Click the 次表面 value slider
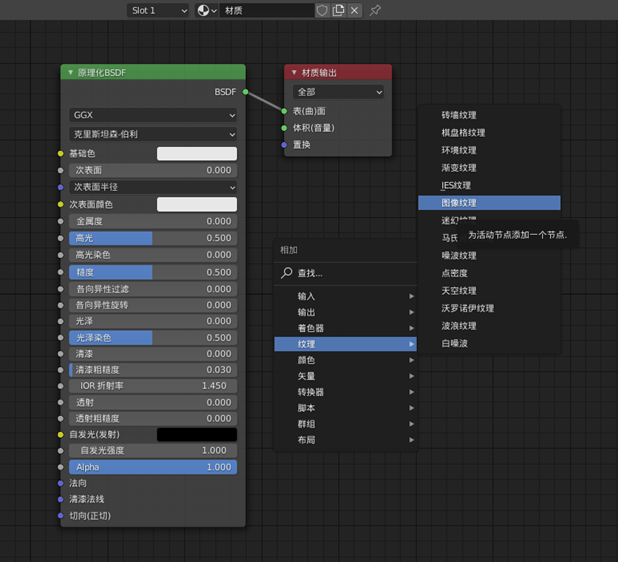The height and width of the screenshot is (562, 618). click(x=153, y=170)
